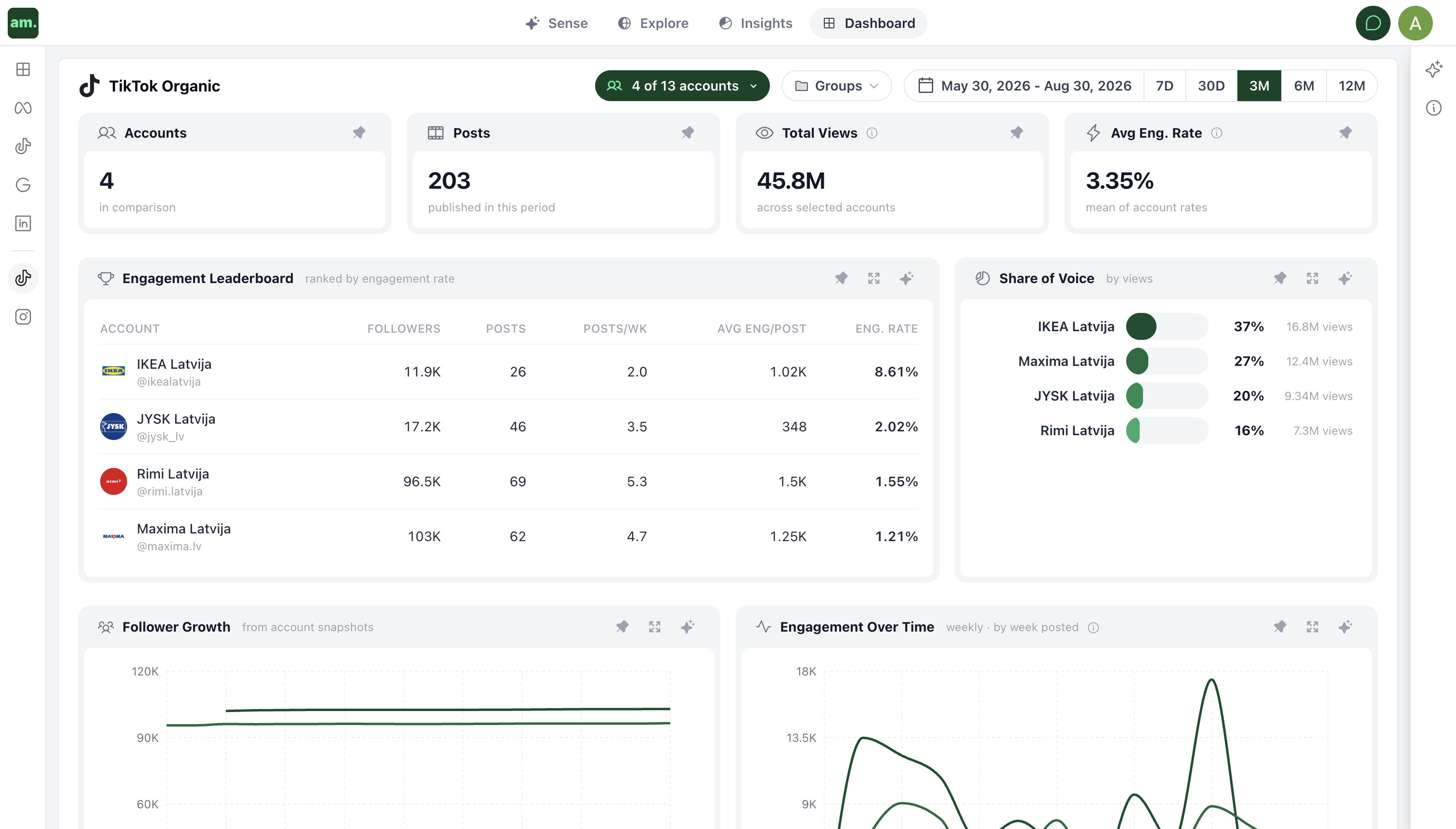Pin the Avg Eng. Rate card

click(x=1345, y=133)
